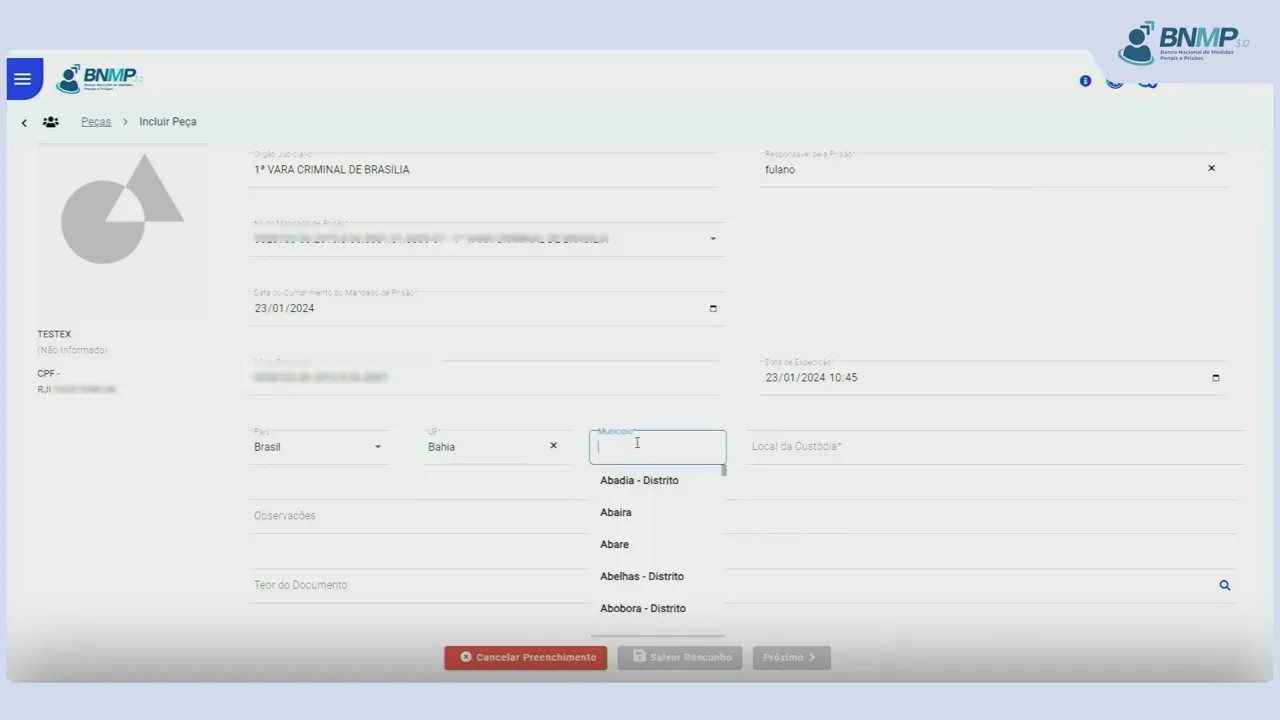Screen dimensions: 1280x720
Task: Open the people group icon in breadcrumb
Action: (x=50, y=122)
